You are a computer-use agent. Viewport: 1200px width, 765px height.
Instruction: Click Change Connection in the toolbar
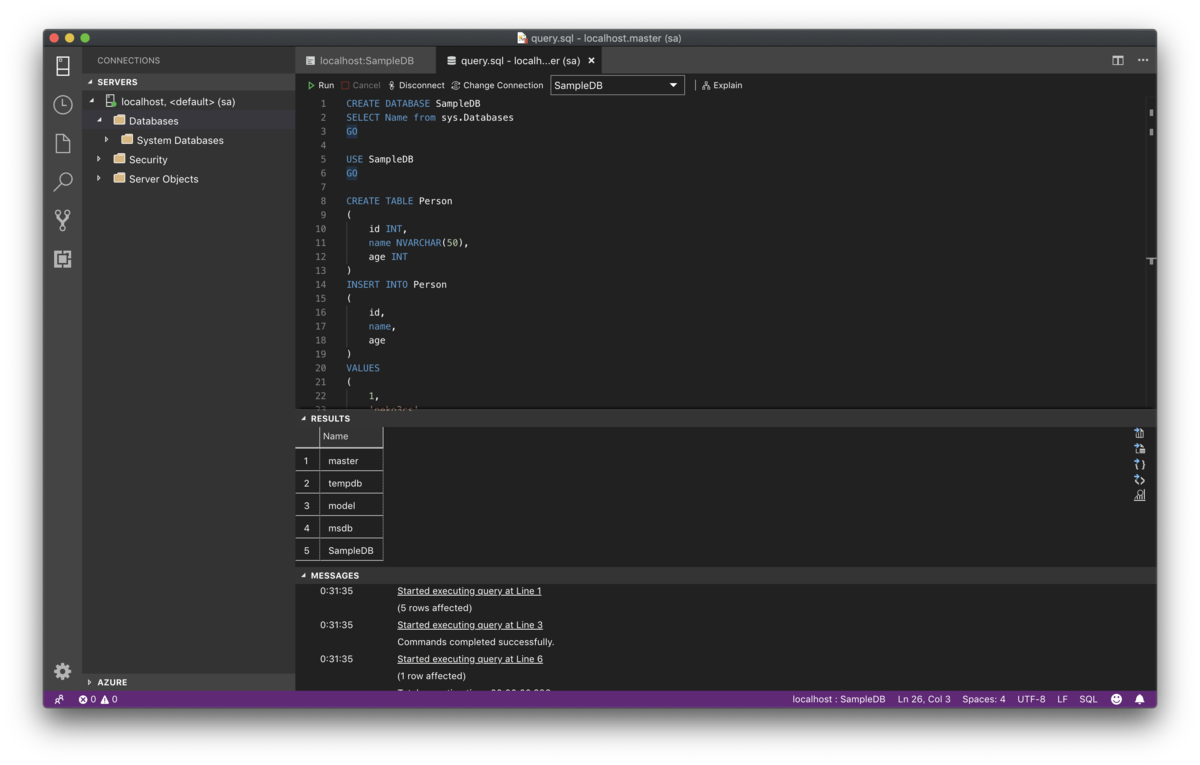click(497, 85)
